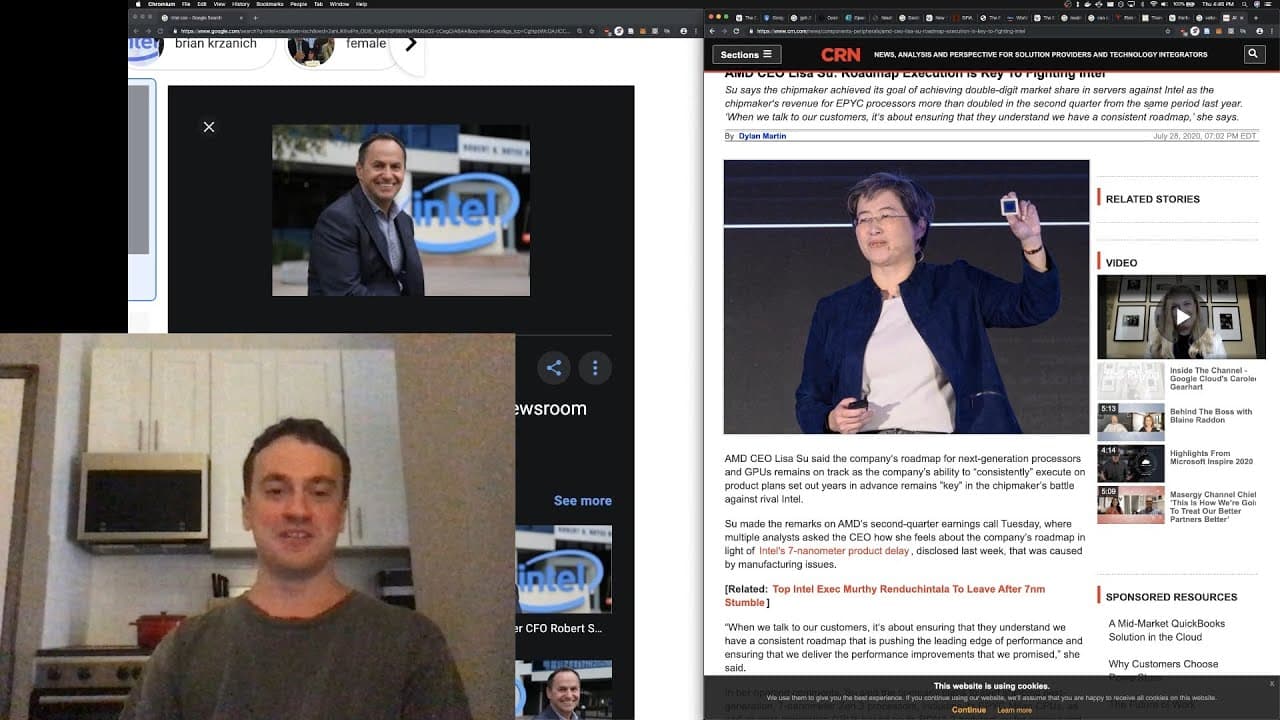Bookmark the CRN page with star icon
The width and height of the screenshot is (1280, 720).
[1168, 31]
